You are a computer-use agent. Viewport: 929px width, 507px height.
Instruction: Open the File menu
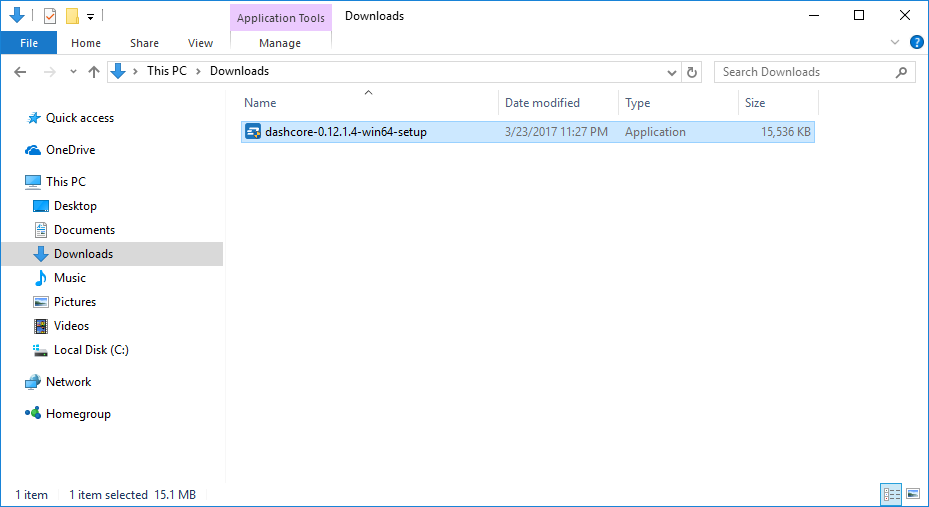(x=28, y=43)
